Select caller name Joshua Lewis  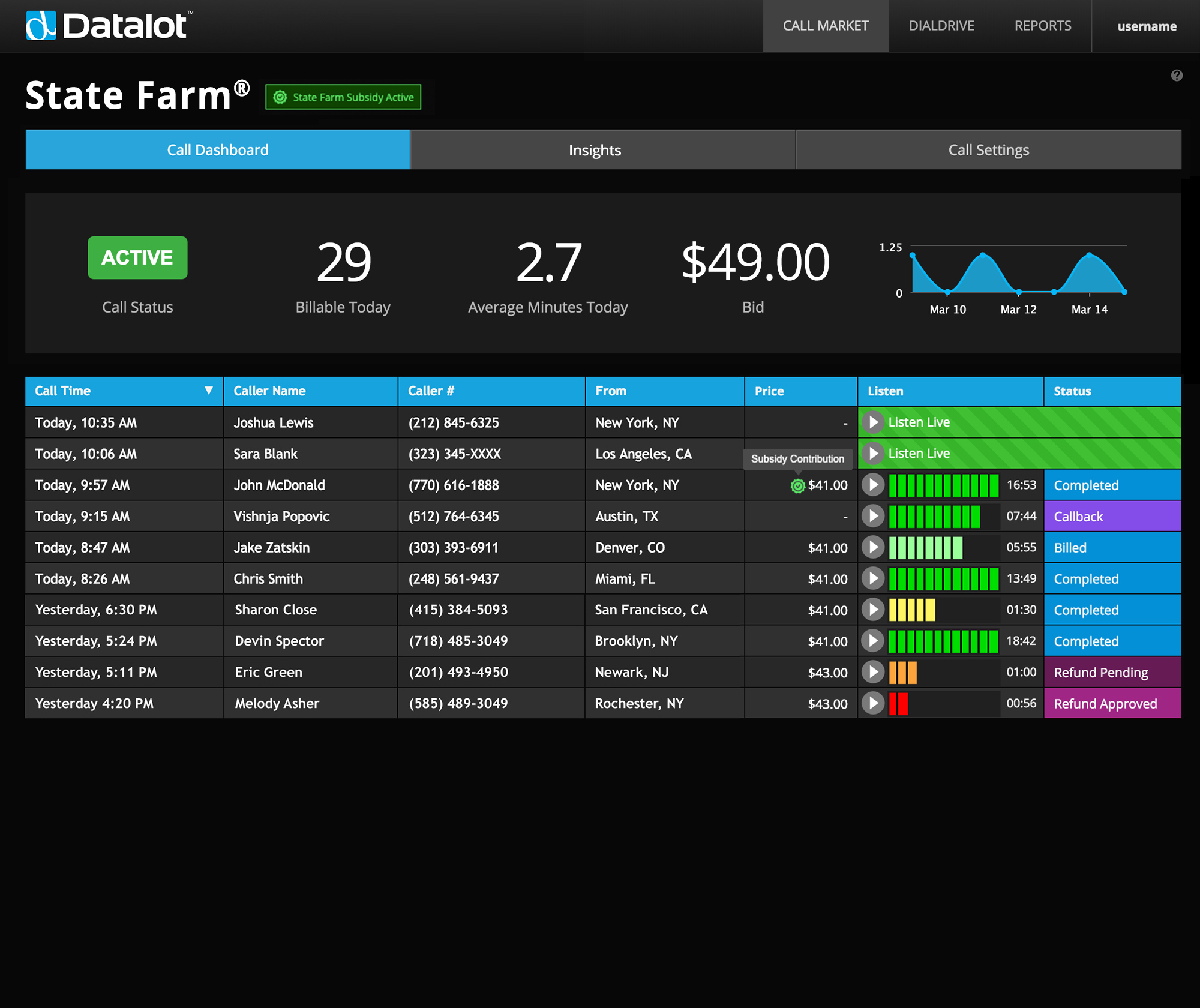(274, 422)
